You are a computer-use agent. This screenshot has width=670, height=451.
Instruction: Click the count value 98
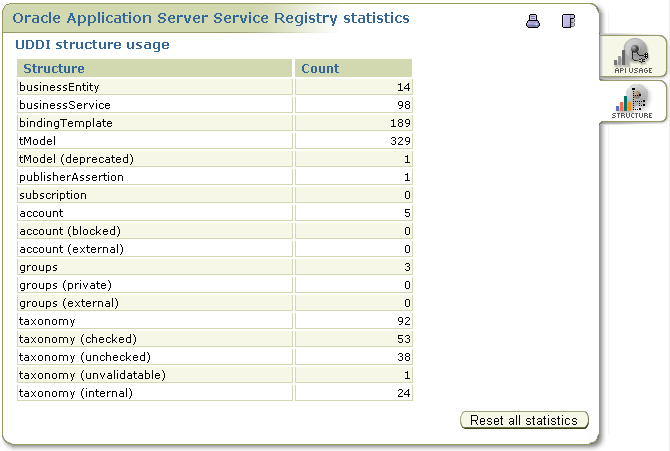(403, 105)
